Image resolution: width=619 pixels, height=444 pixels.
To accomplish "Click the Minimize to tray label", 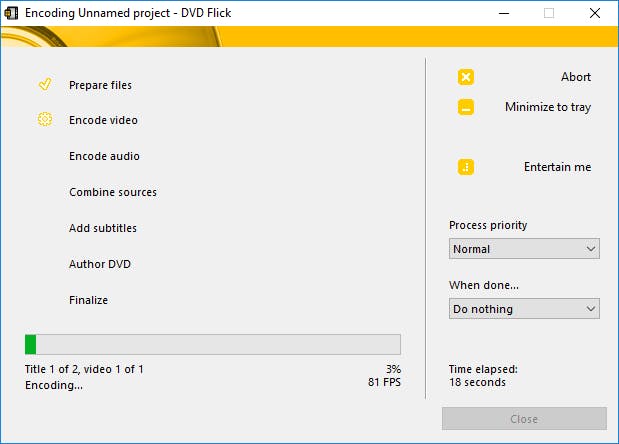I will click(547, 107).
